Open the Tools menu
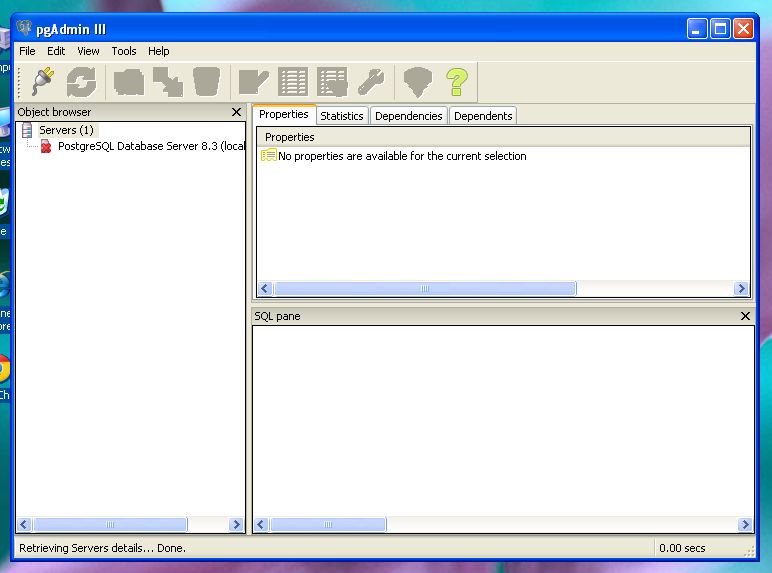Screen dimensions: 772x573 (x=124, y=51)
